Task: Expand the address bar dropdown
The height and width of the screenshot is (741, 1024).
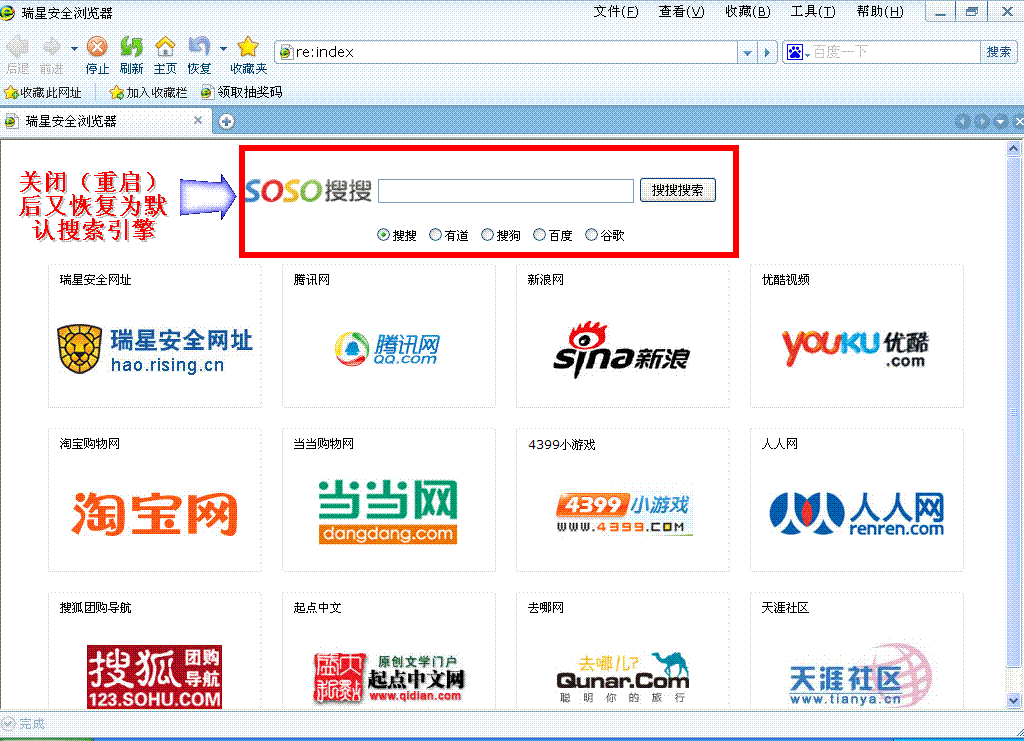Action: pos(747,52)
